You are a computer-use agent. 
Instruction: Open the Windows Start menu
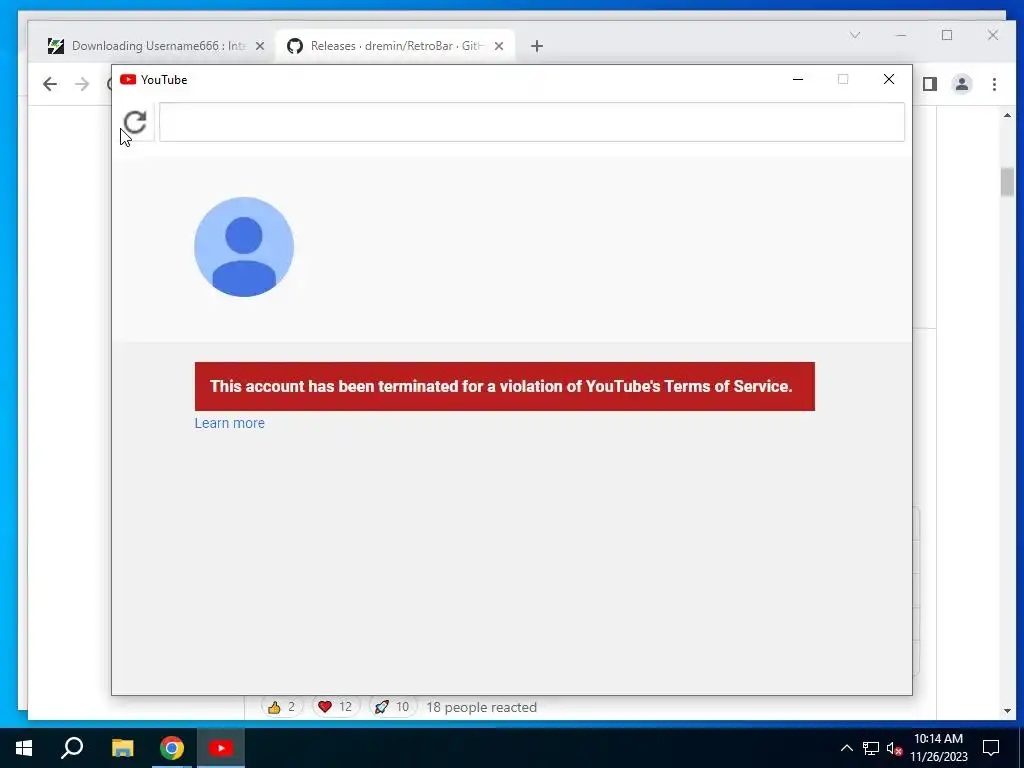click(24, 748)
